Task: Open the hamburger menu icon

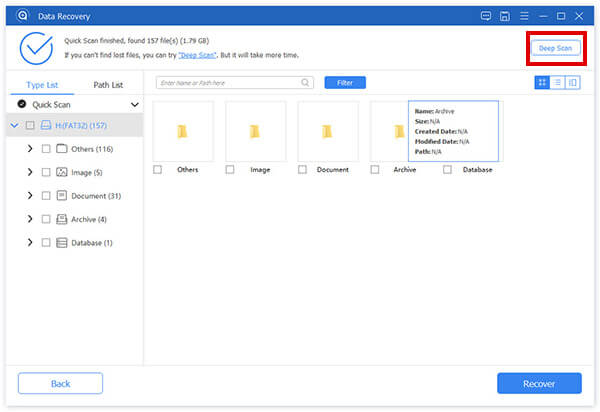Action: click(524, 16)
